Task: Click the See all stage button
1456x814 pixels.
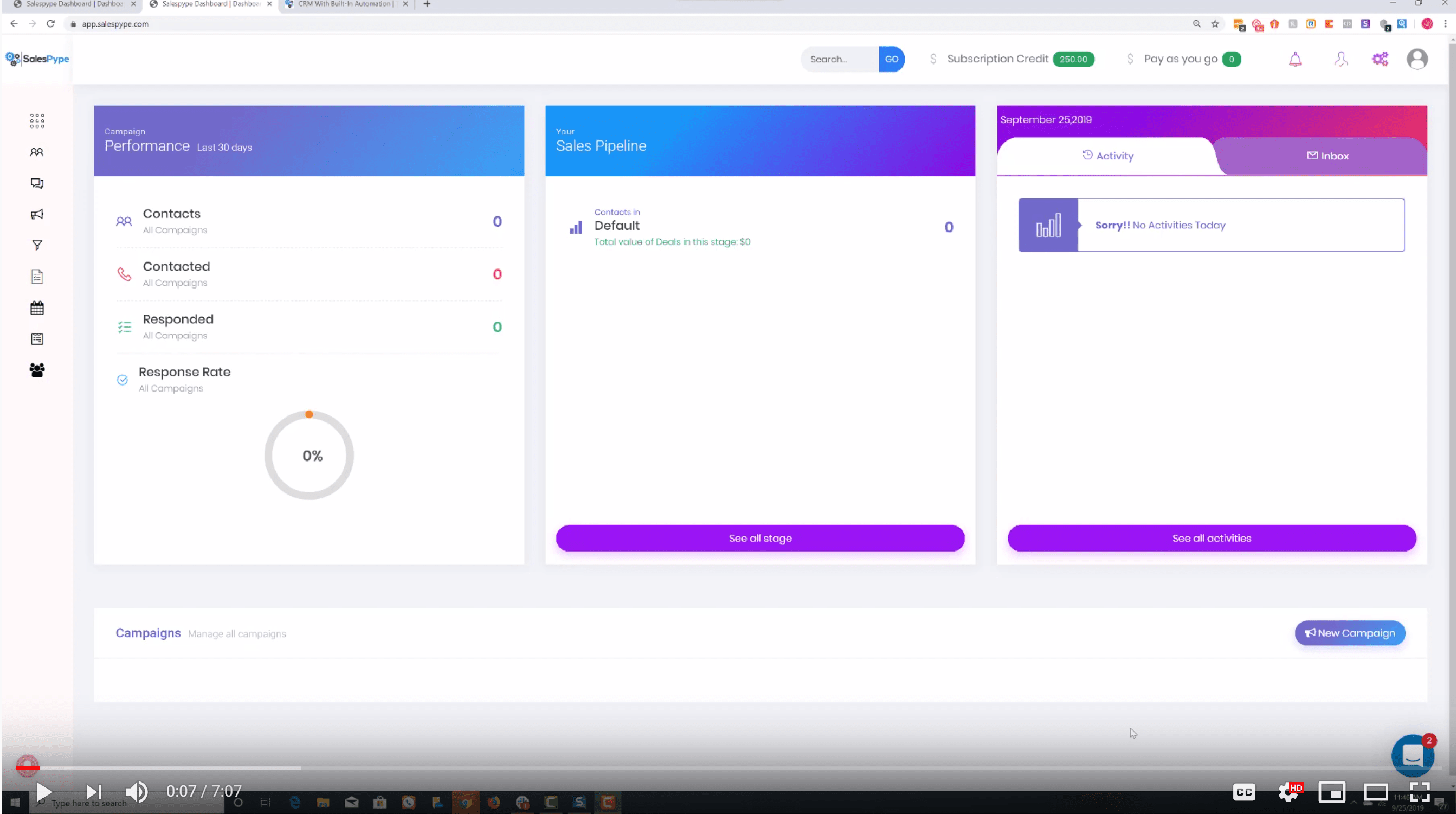Action: point(759,538)
